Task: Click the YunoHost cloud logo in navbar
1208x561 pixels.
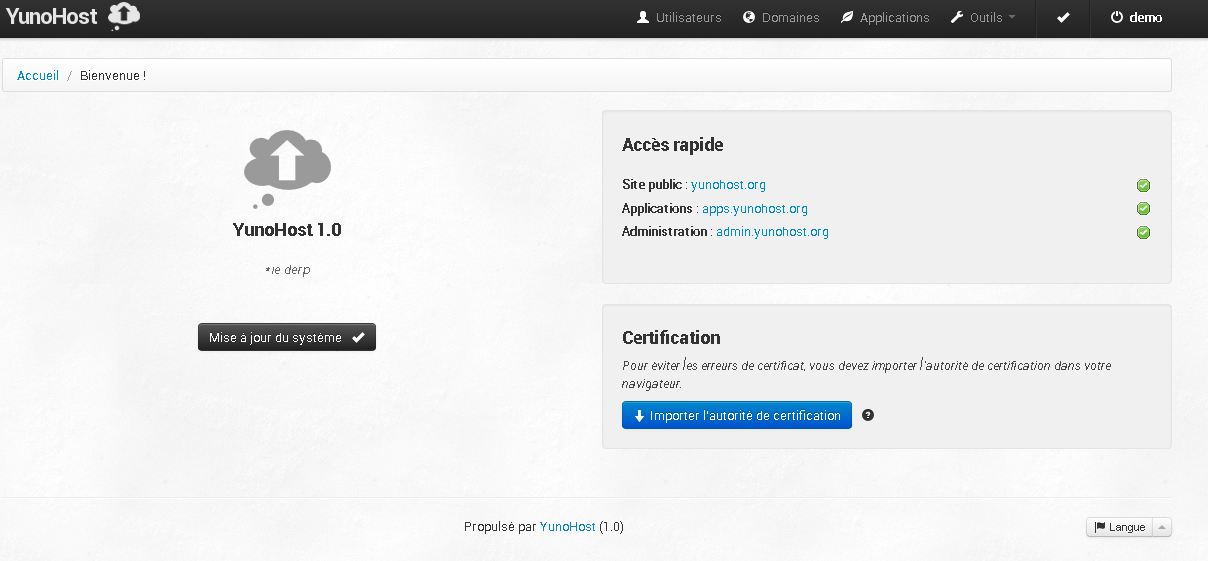Action: point(124,16)
